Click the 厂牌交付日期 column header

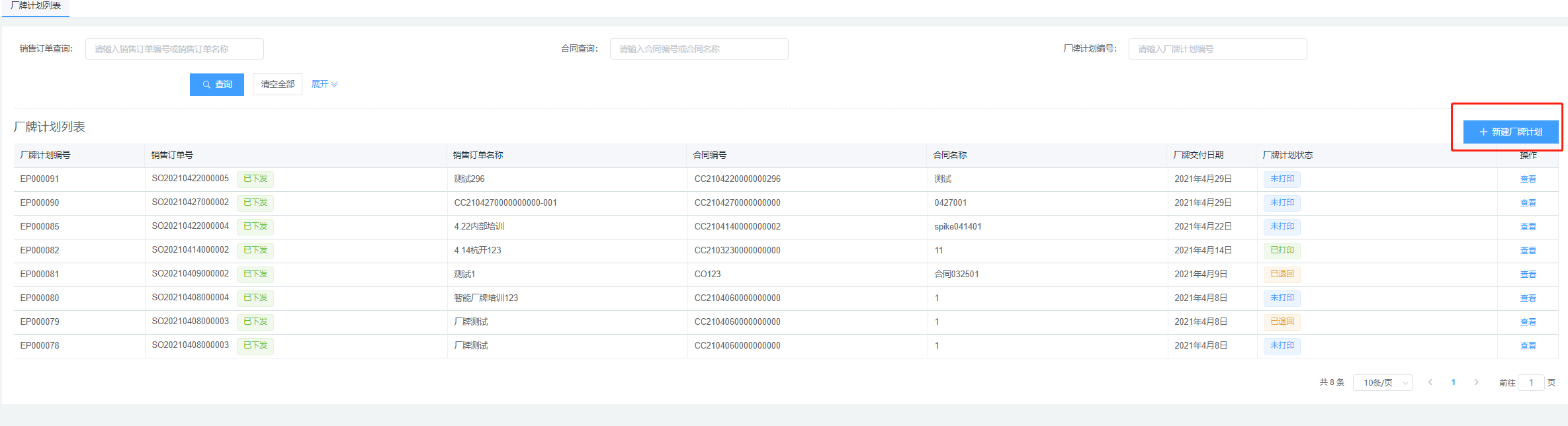click(1198, 155)
